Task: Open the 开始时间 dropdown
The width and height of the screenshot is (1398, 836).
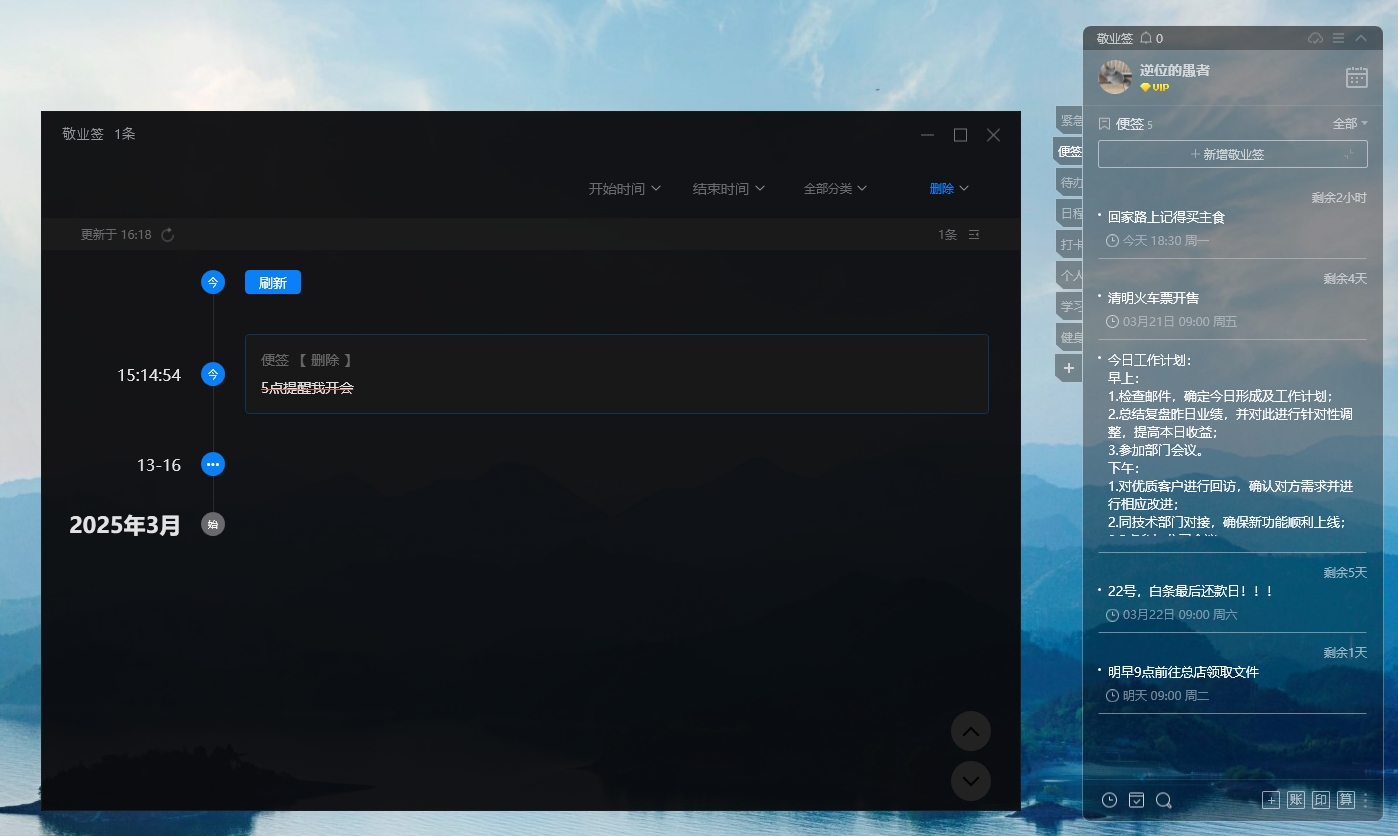Action: pyautogui.click(x=624, y=189)
